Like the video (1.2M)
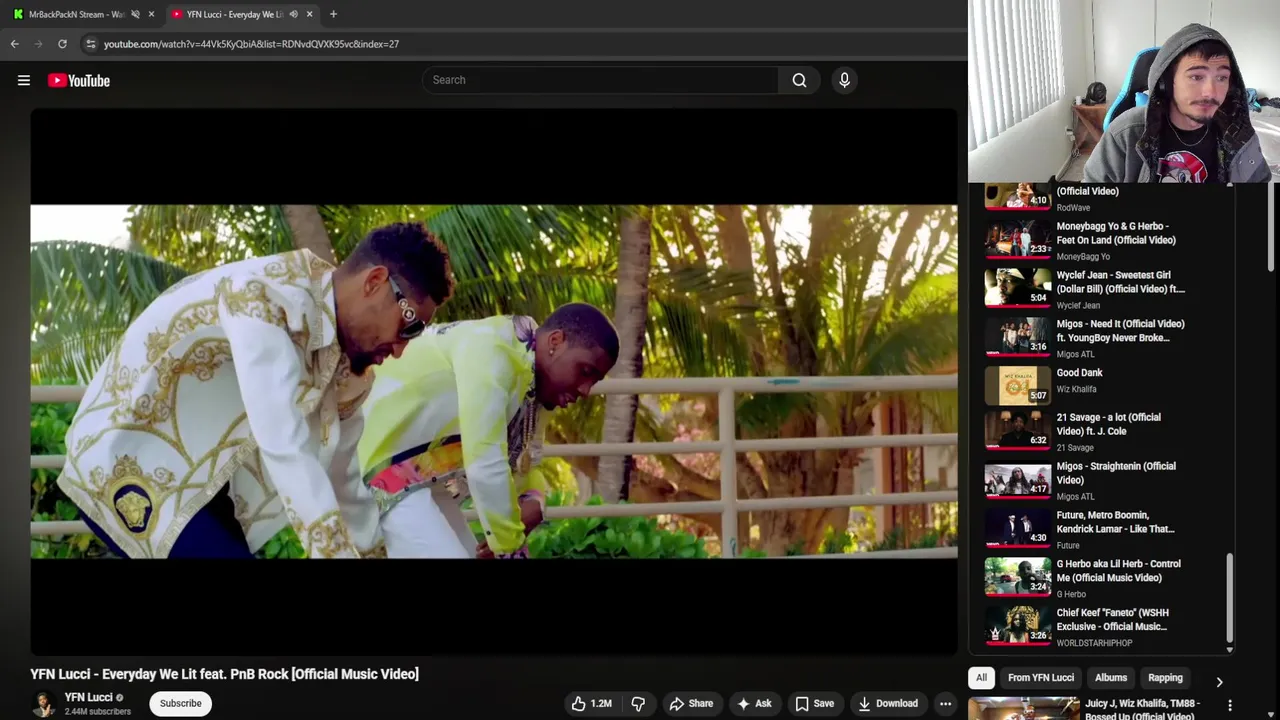The width and height of the screenshot is (1280, 720). [x=591, y=703]
